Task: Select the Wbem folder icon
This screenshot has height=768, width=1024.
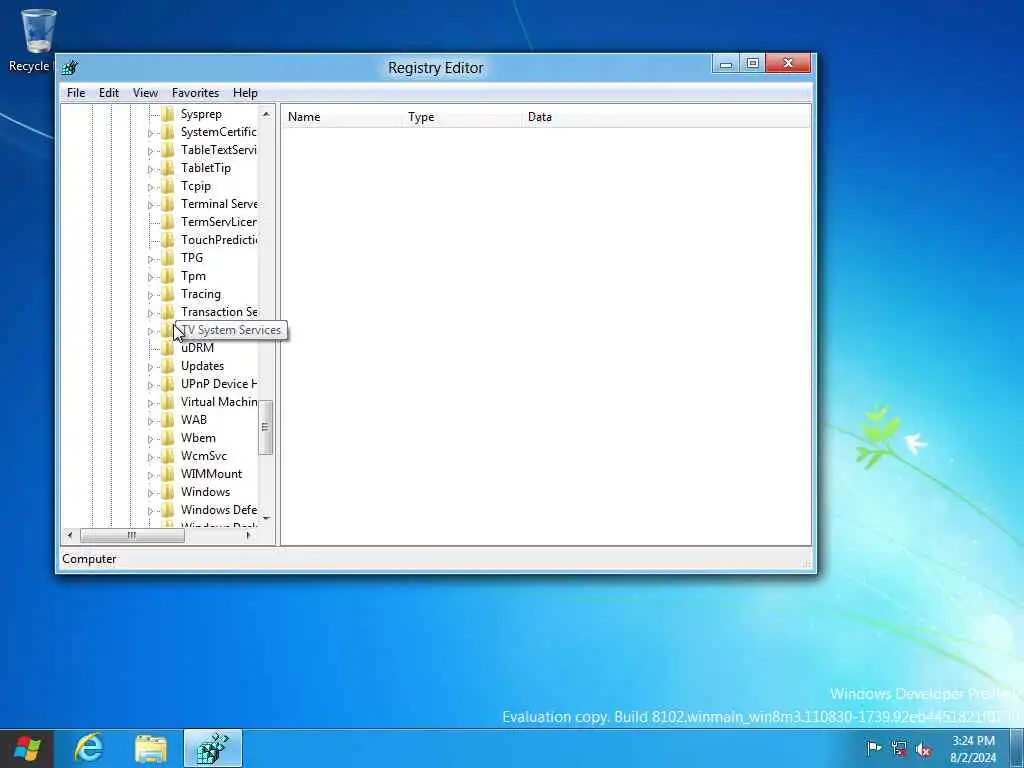Action: pyautogui.click(x=168, y=438)
